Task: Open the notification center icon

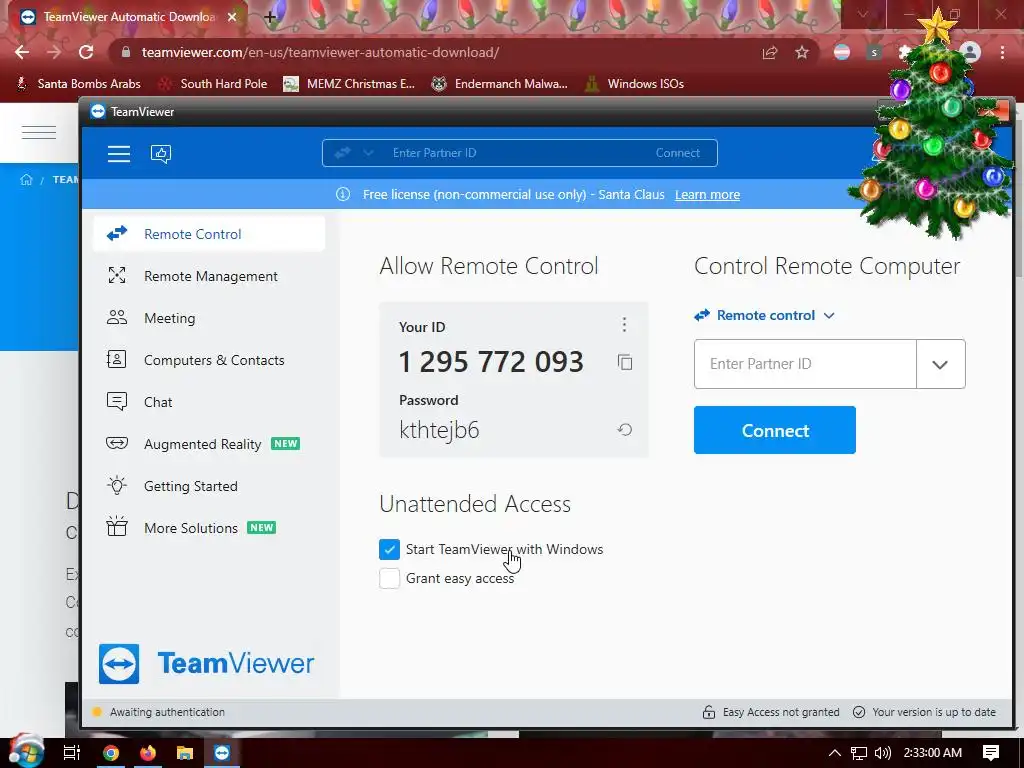Action: 991,753
